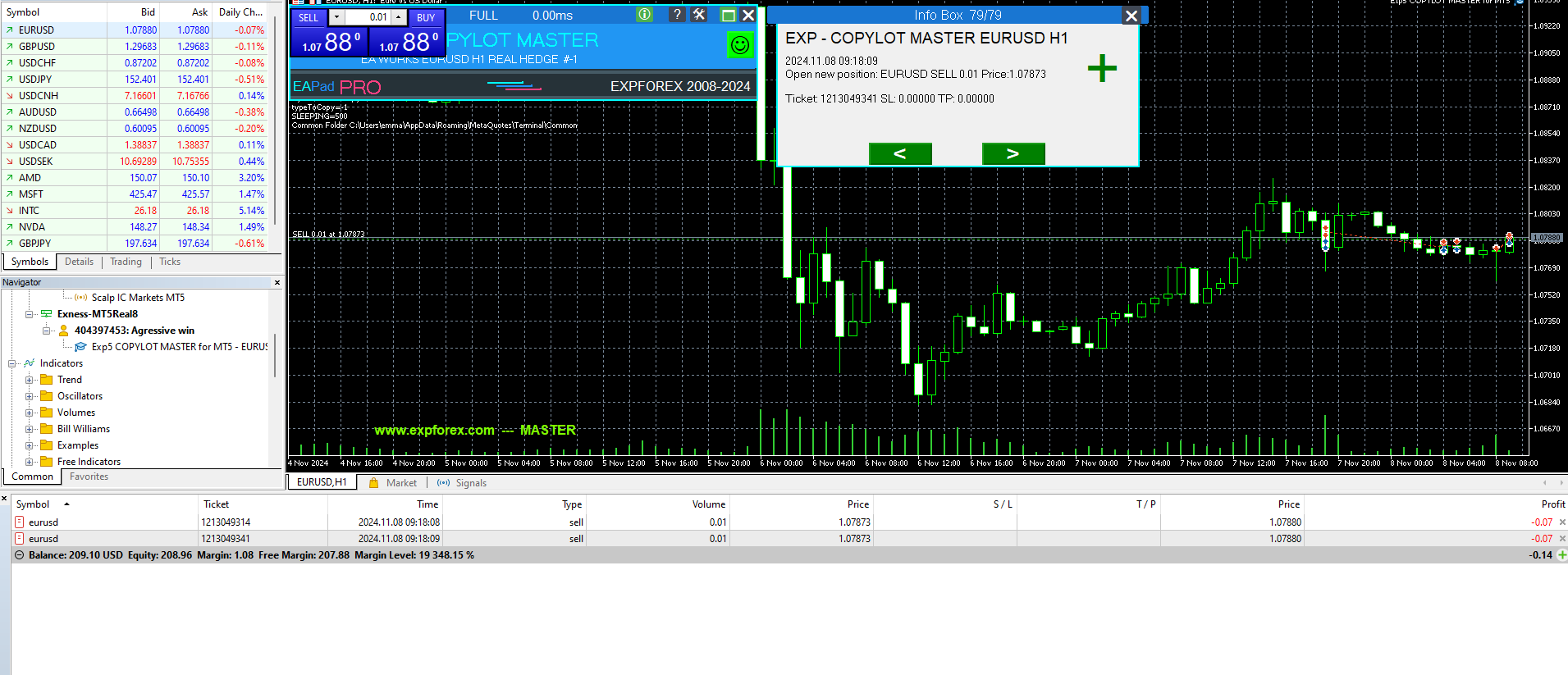Close the Navigator panel
1568x675 pixels.
277,282
